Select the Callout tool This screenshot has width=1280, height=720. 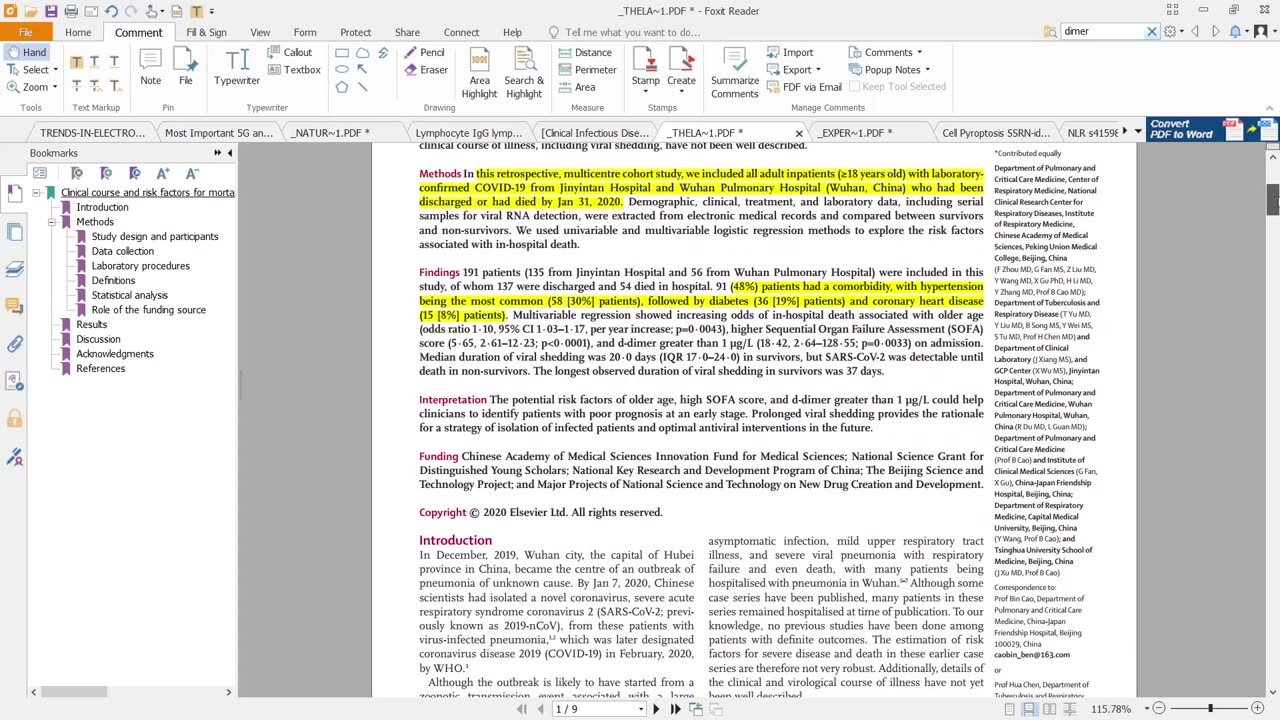click(x=290, y=52)
